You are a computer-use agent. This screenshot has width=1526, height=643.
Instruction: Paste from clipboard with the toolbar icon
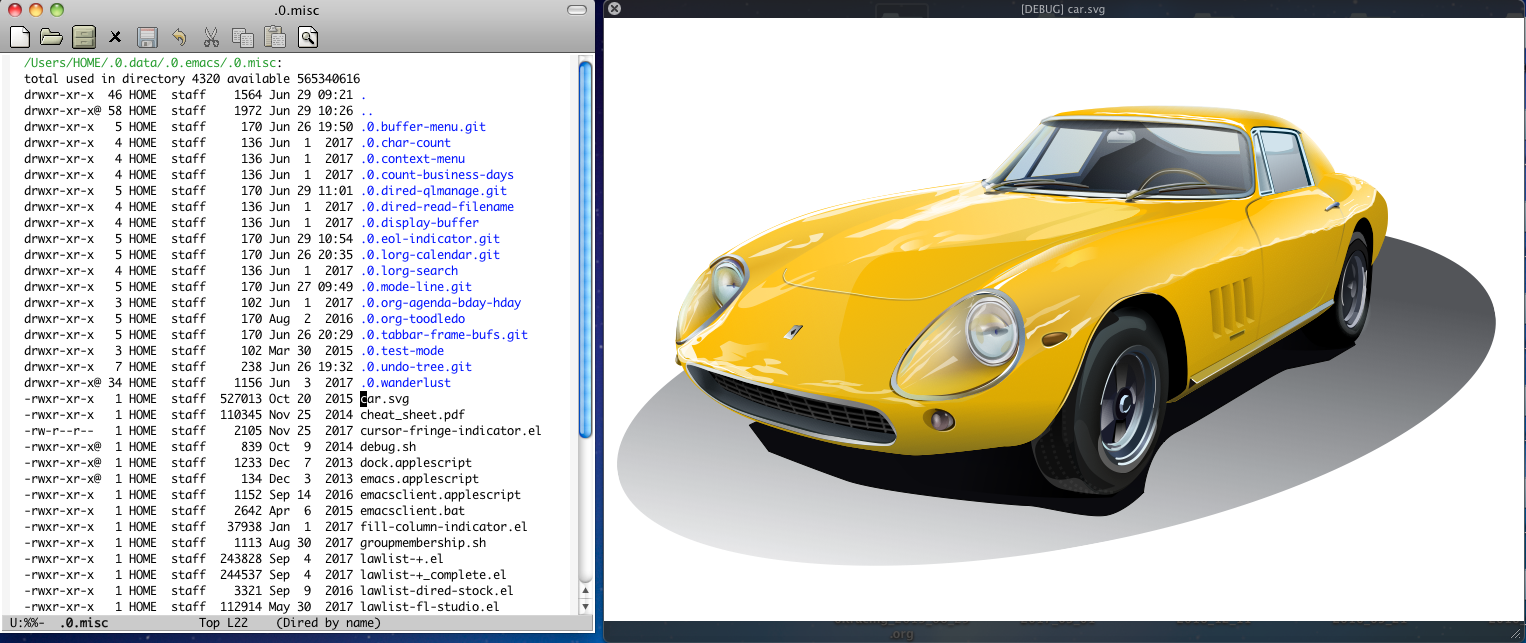275,38
